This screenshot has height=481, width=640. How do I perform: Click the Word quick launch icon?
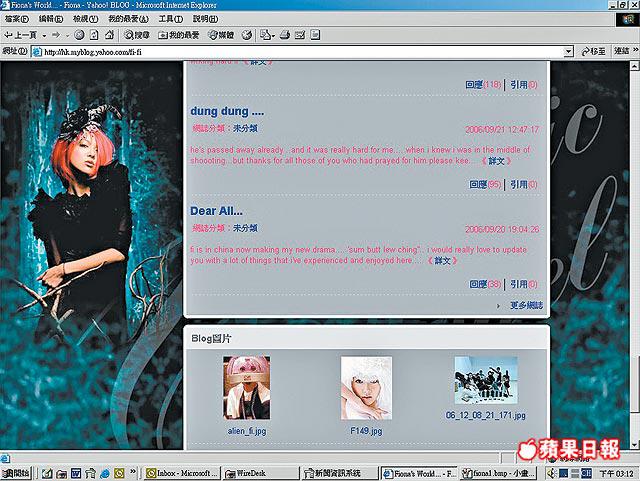(x=76, y=474)
